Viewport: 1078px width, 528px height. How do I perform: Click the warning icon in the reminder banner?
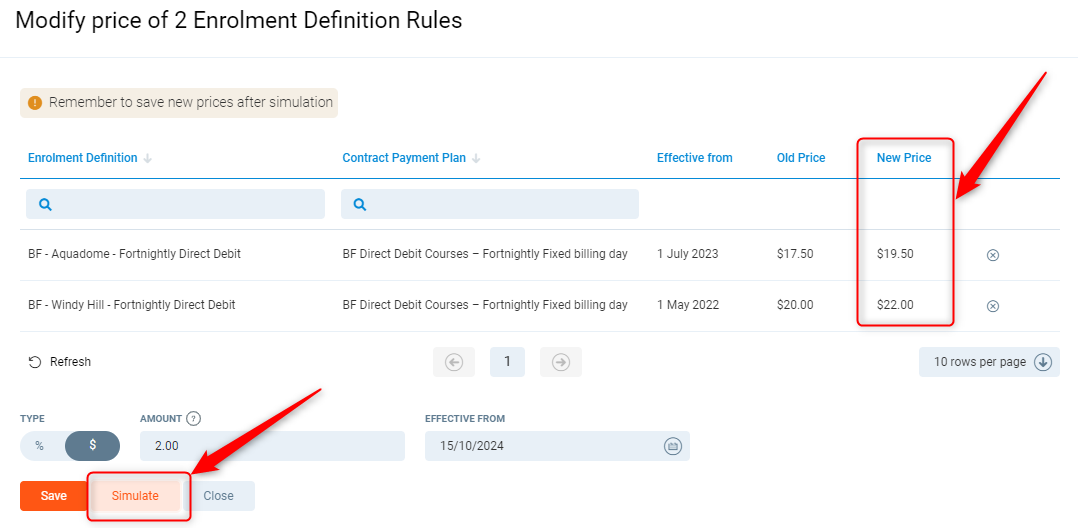(35, 102)
